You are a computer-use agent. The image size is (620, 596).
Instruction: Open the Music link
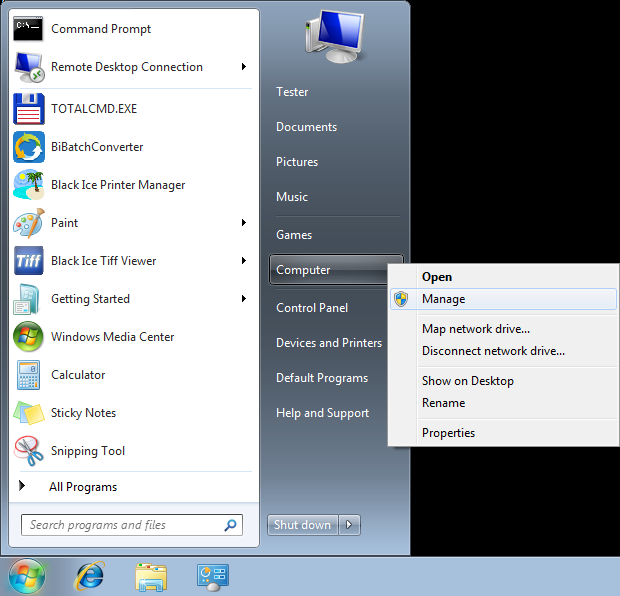292,197
